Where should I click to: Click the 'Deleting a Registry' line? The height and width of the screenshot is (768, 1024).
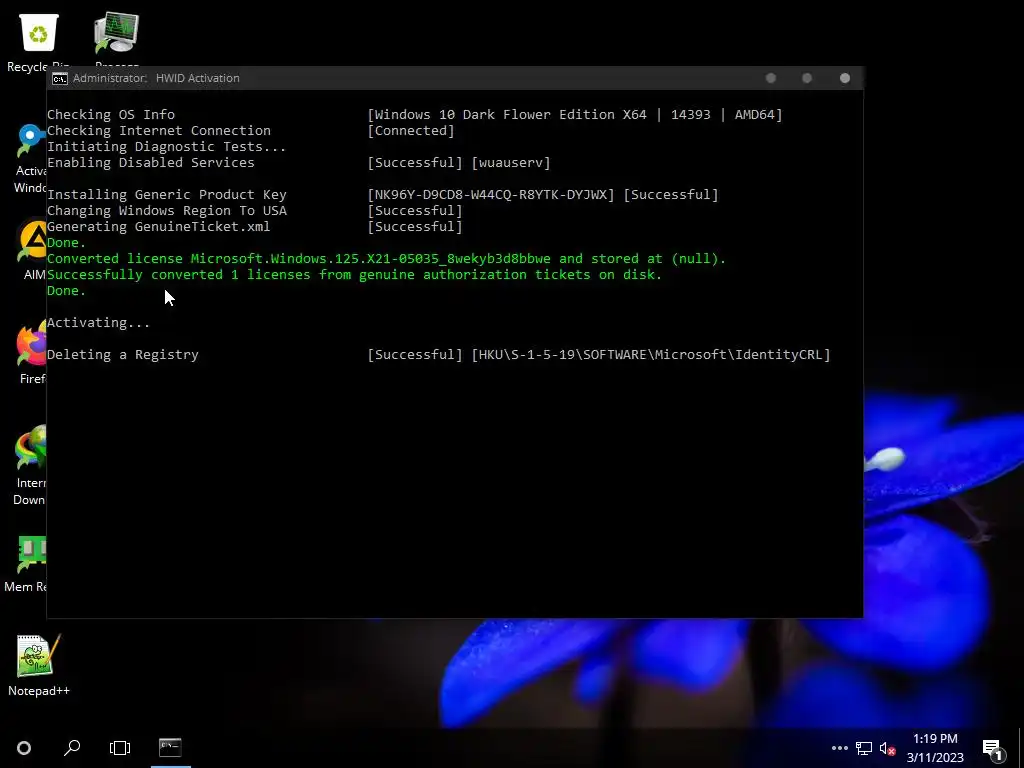(123, 355)
